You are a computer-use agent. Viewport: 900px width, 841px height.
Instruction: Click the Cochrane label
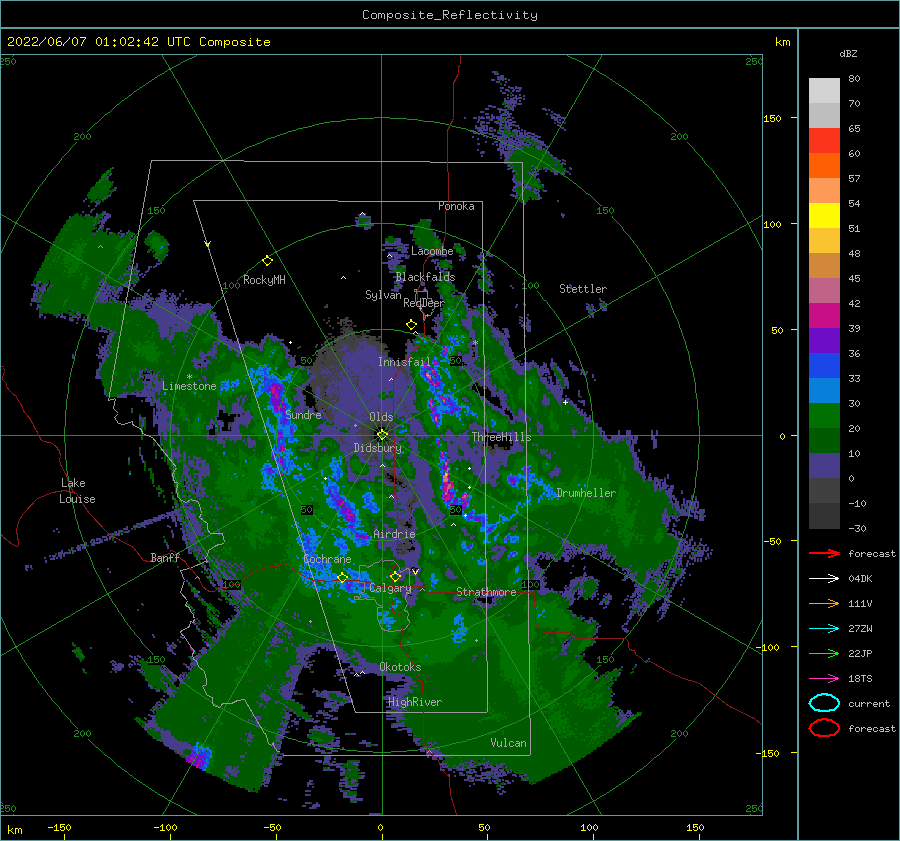tap(327, 559)
